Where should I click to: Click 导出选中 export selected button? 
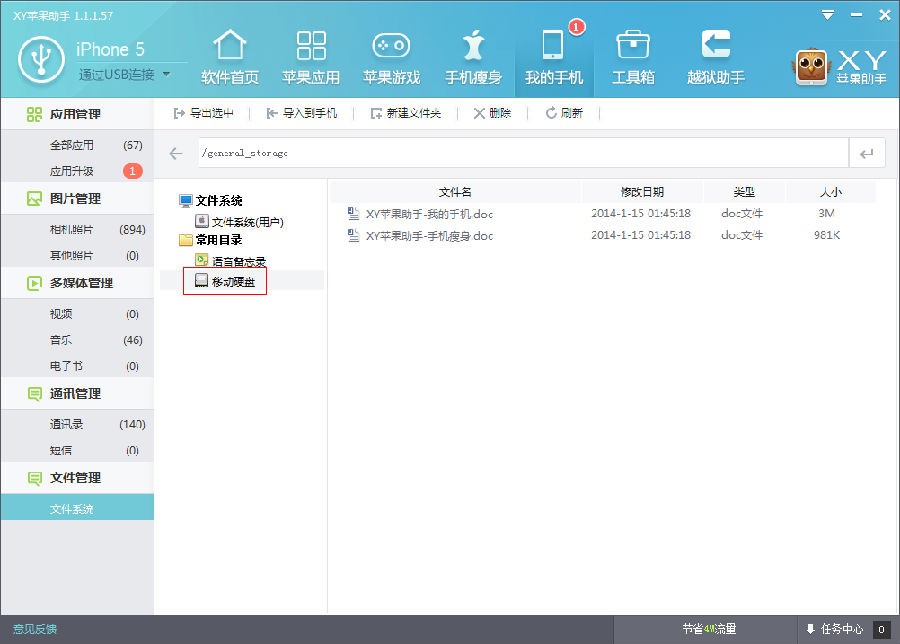203,113
